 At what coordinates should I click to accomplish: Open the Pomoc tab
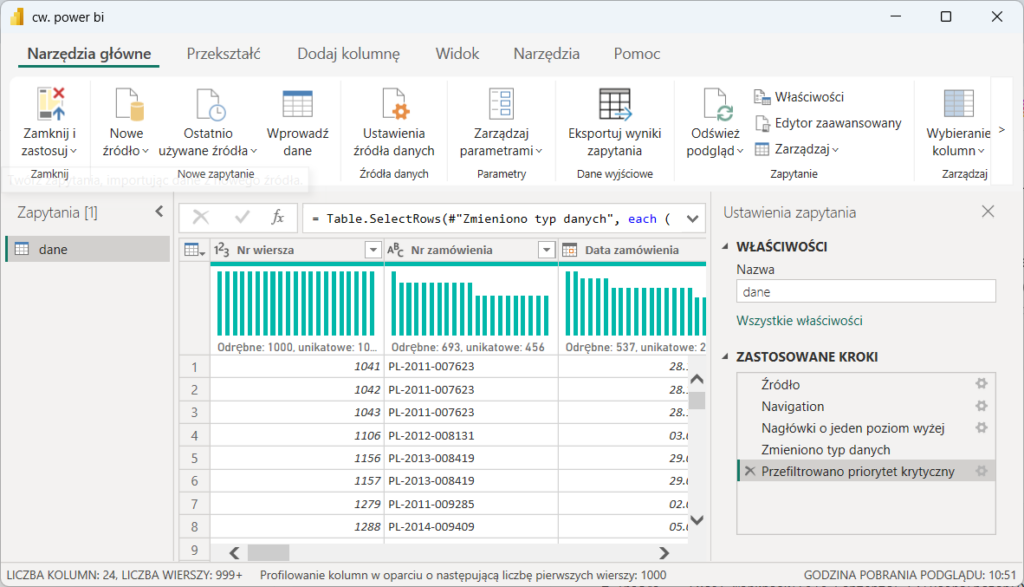(637, 54)
